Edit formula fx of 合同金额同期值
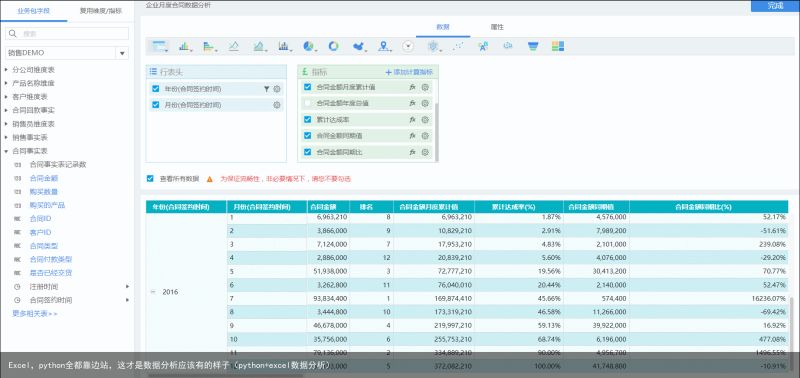The image size is (800, 378). coord(412,136)
